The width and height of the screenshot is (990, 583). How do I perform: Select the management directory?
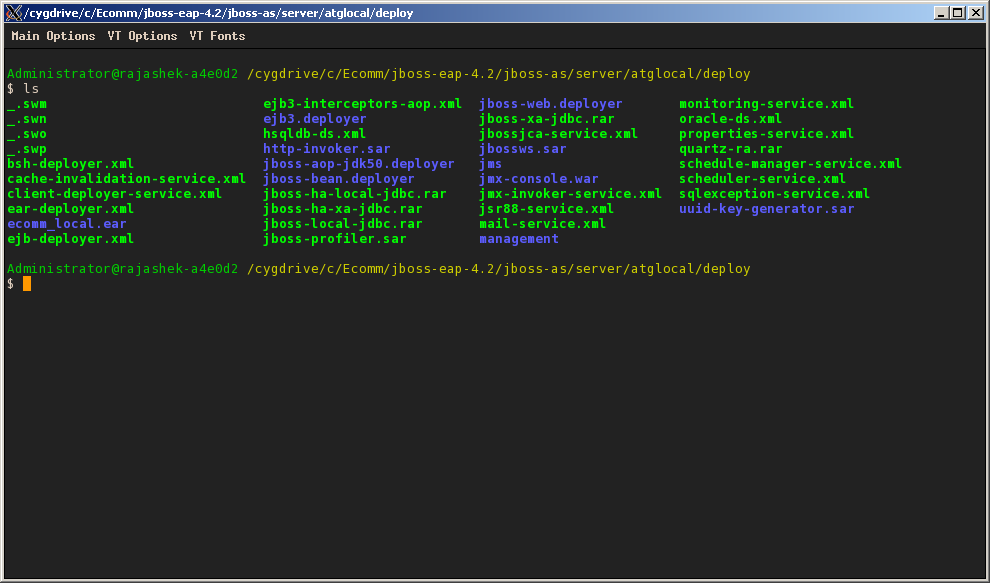tap(519, 239)
